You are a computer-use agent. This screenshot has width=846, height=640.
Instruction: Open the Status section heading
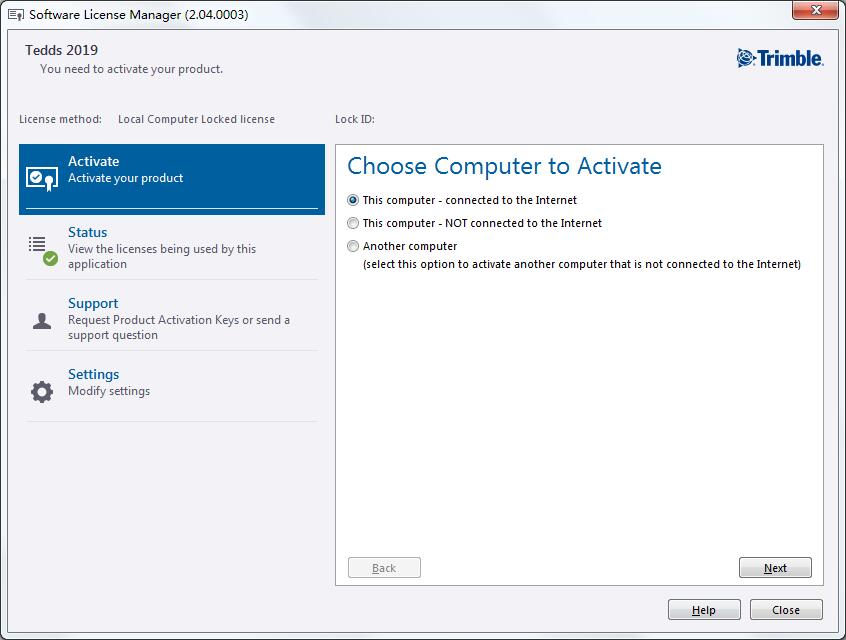point(87,232)
